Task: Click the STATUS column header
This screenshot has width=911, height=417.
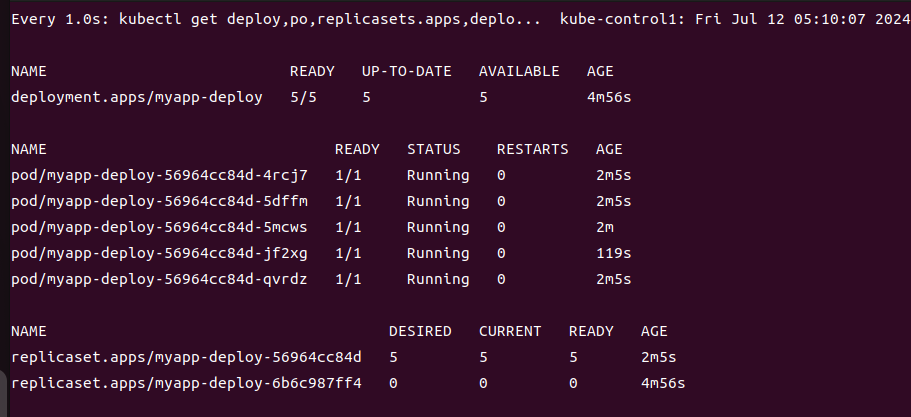Action: click(x=433, y=149)
